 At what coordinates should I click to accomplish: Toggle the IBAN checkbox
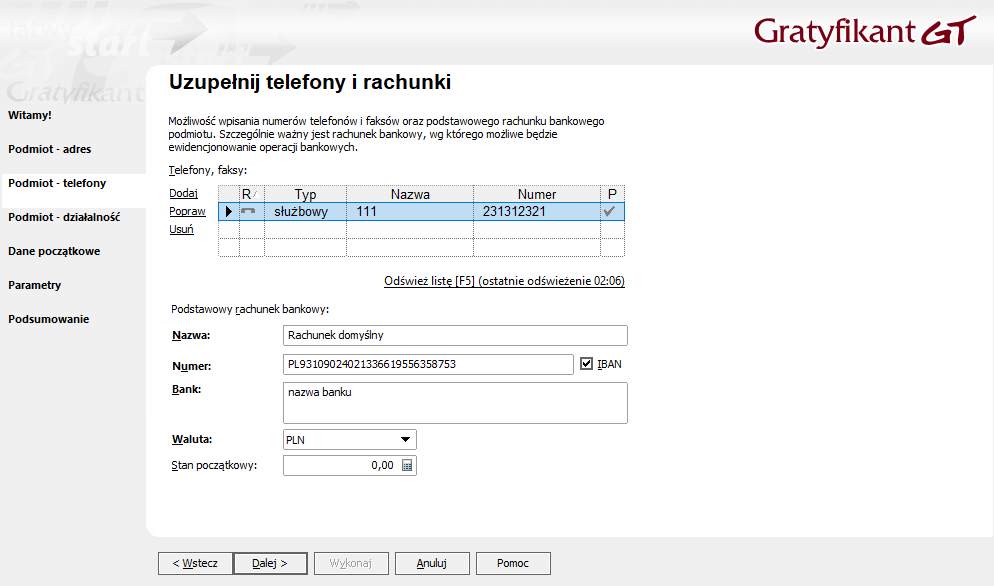coord(586,363)
